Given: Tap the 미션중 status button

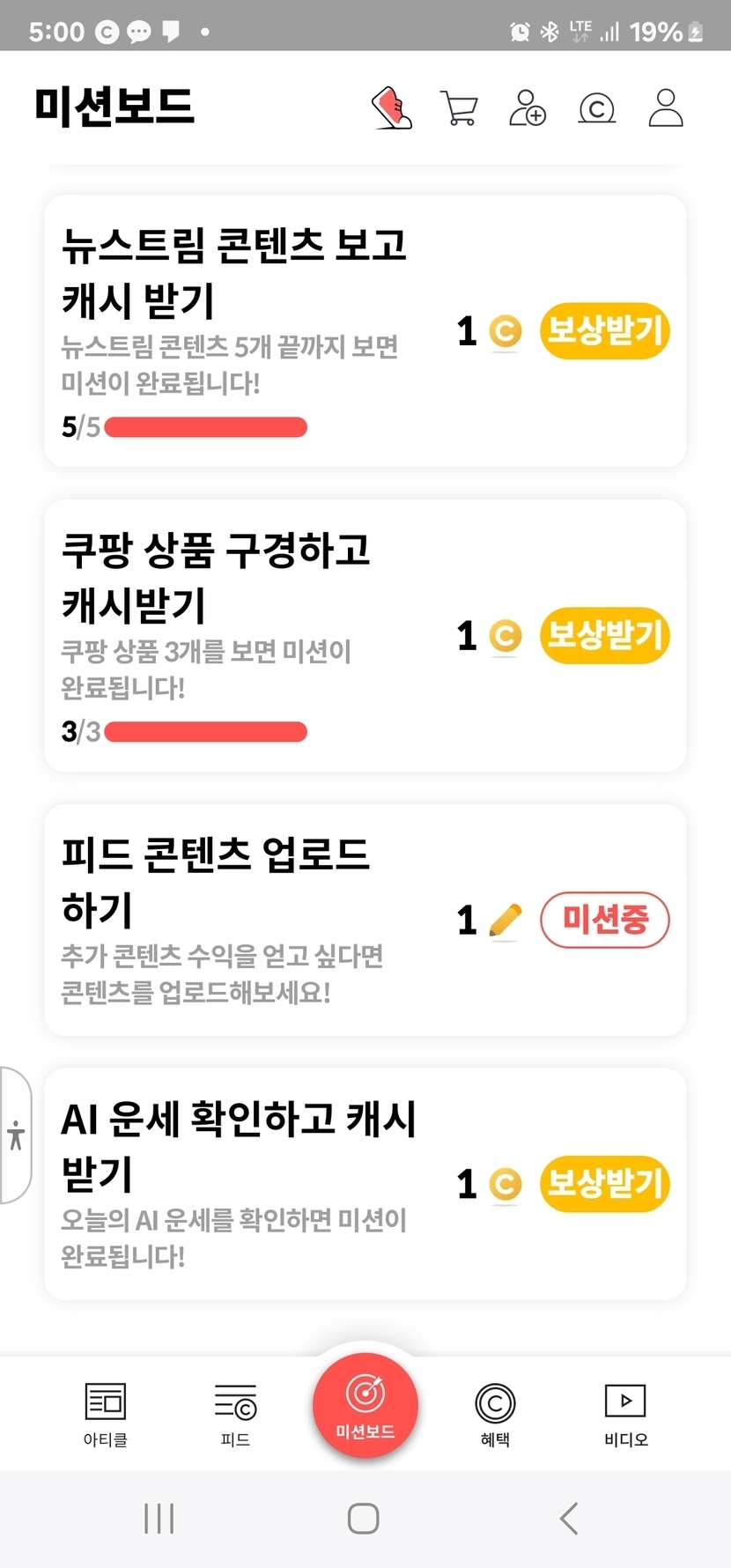Looking at the screenshot, I should tap(605, 921).
